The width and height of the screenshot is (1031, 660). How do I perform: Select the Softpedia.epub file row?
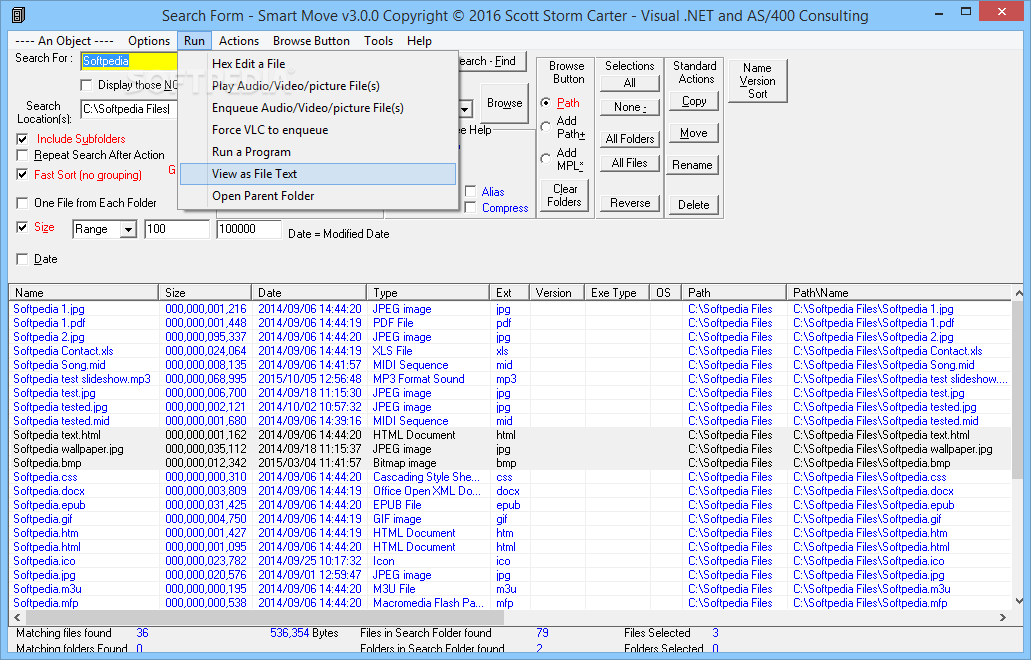510,505
